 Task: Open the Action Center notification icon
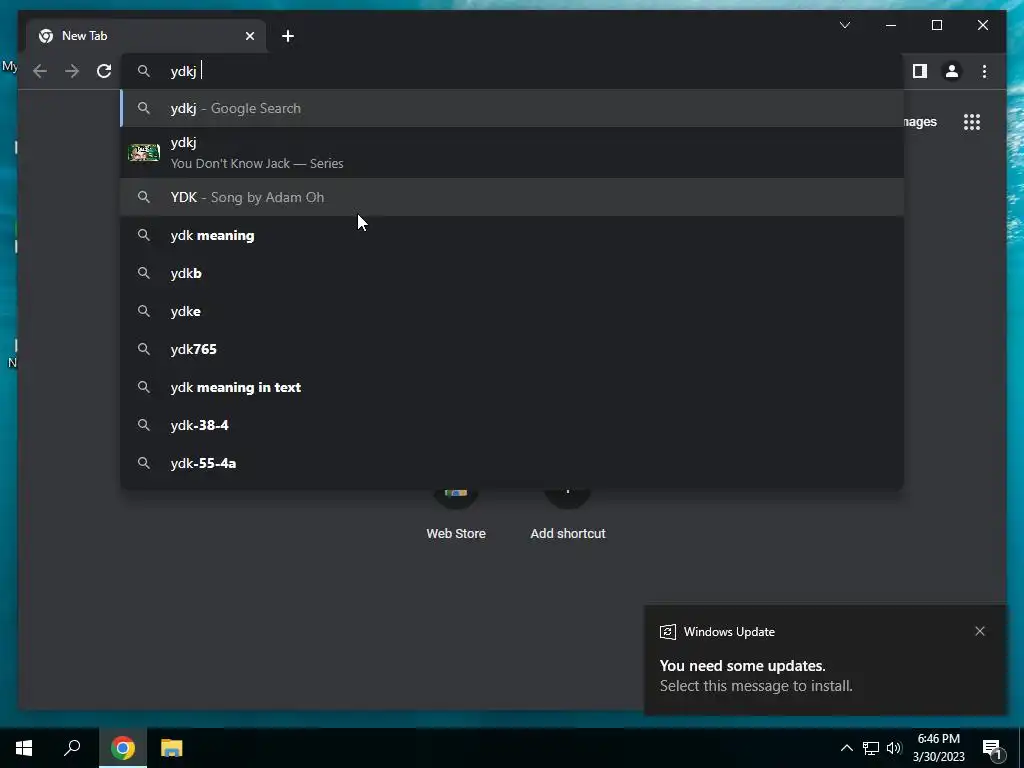pos(993,749)
